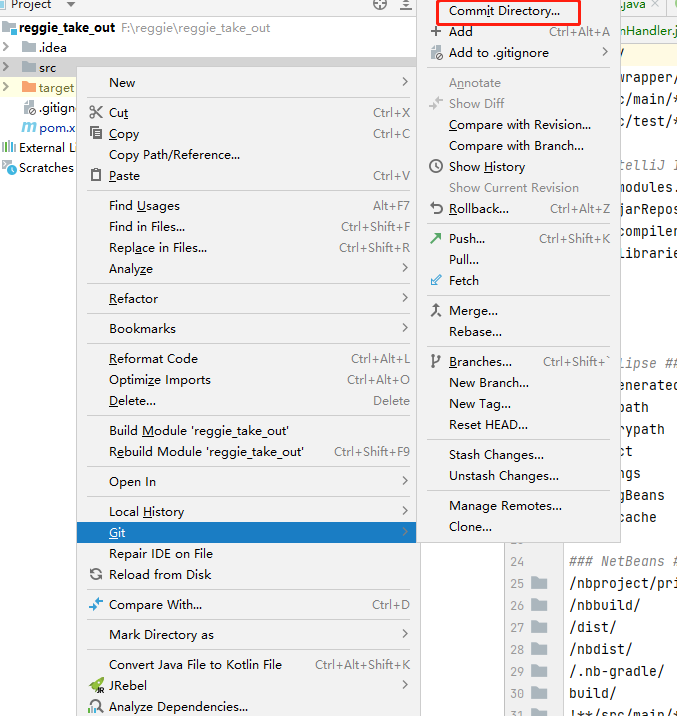Click the Show History clock icon
677x716 pixels.
point(436,166)
